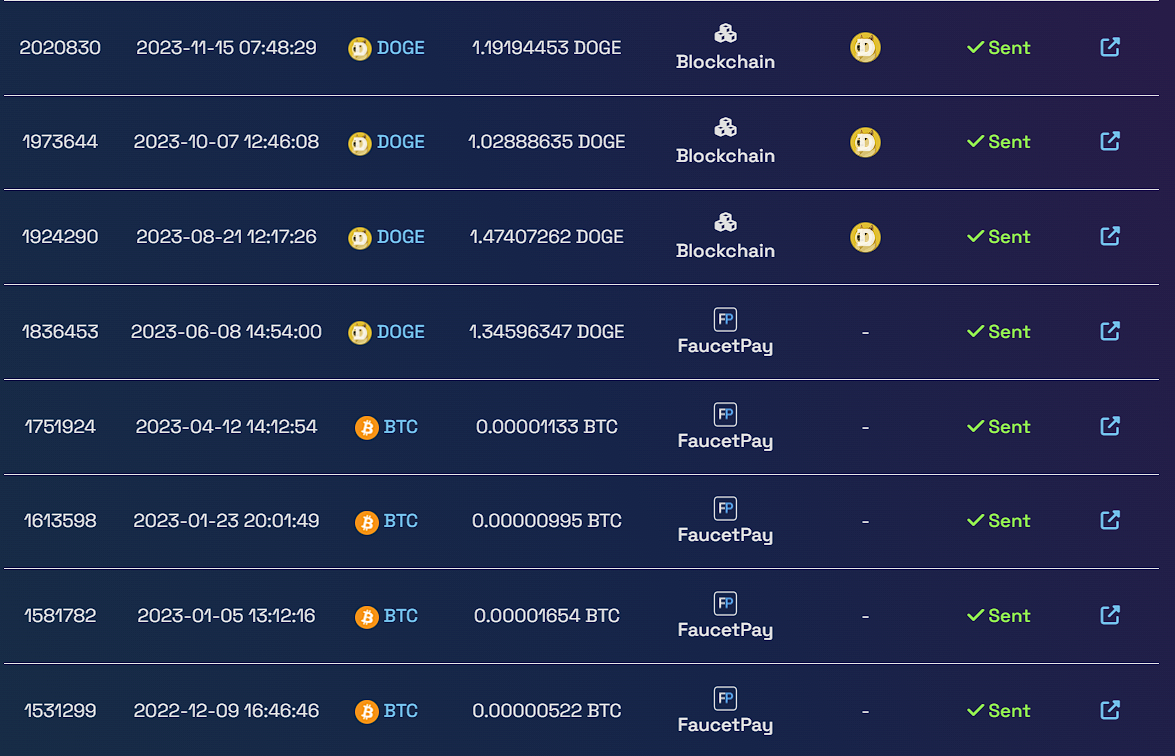Open external link for payout 1751924
This screenshot has height=756, width=1175.
1109,426
